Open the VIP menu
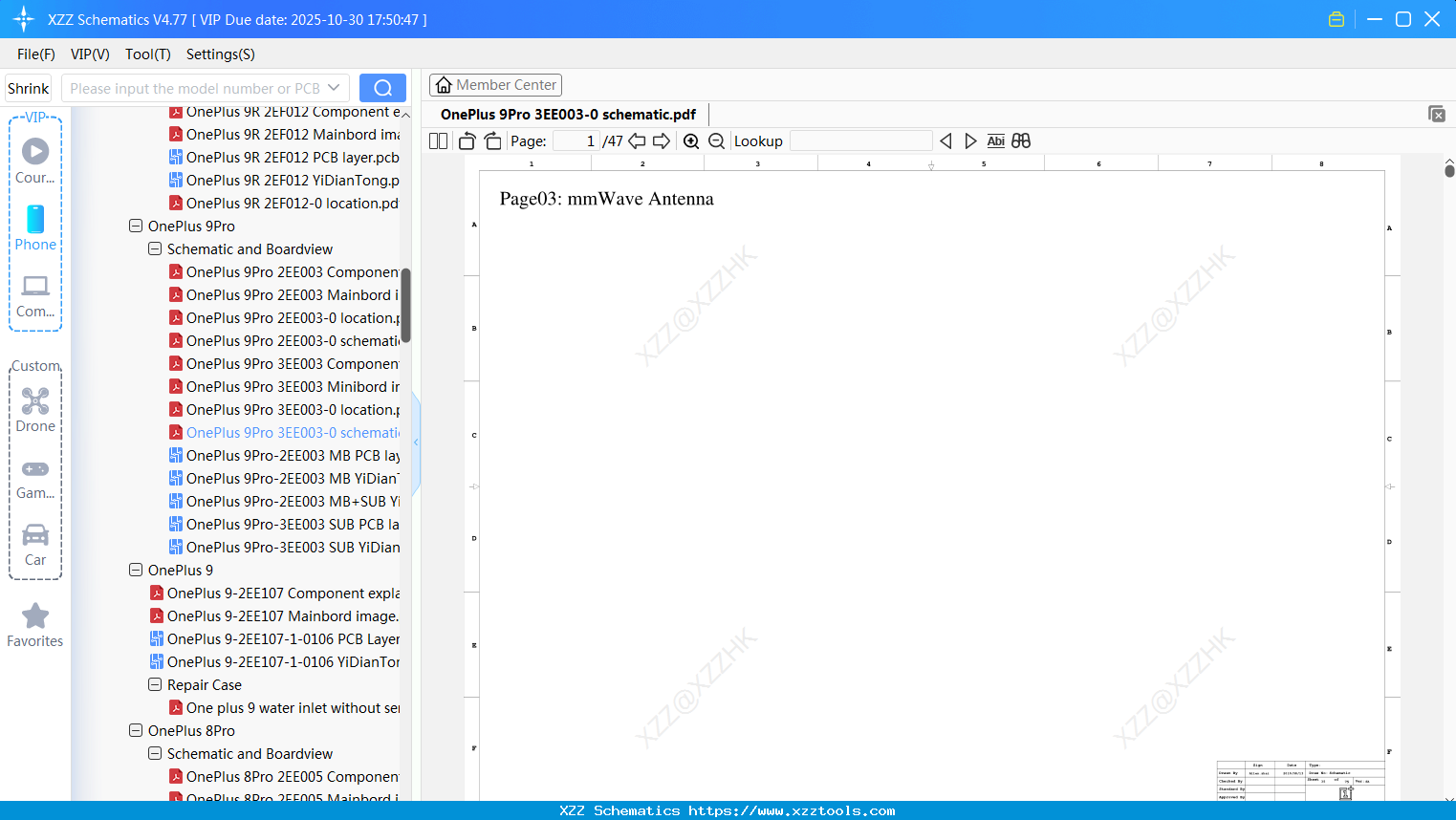1456x820 pixels. click(x=90, y=54)
